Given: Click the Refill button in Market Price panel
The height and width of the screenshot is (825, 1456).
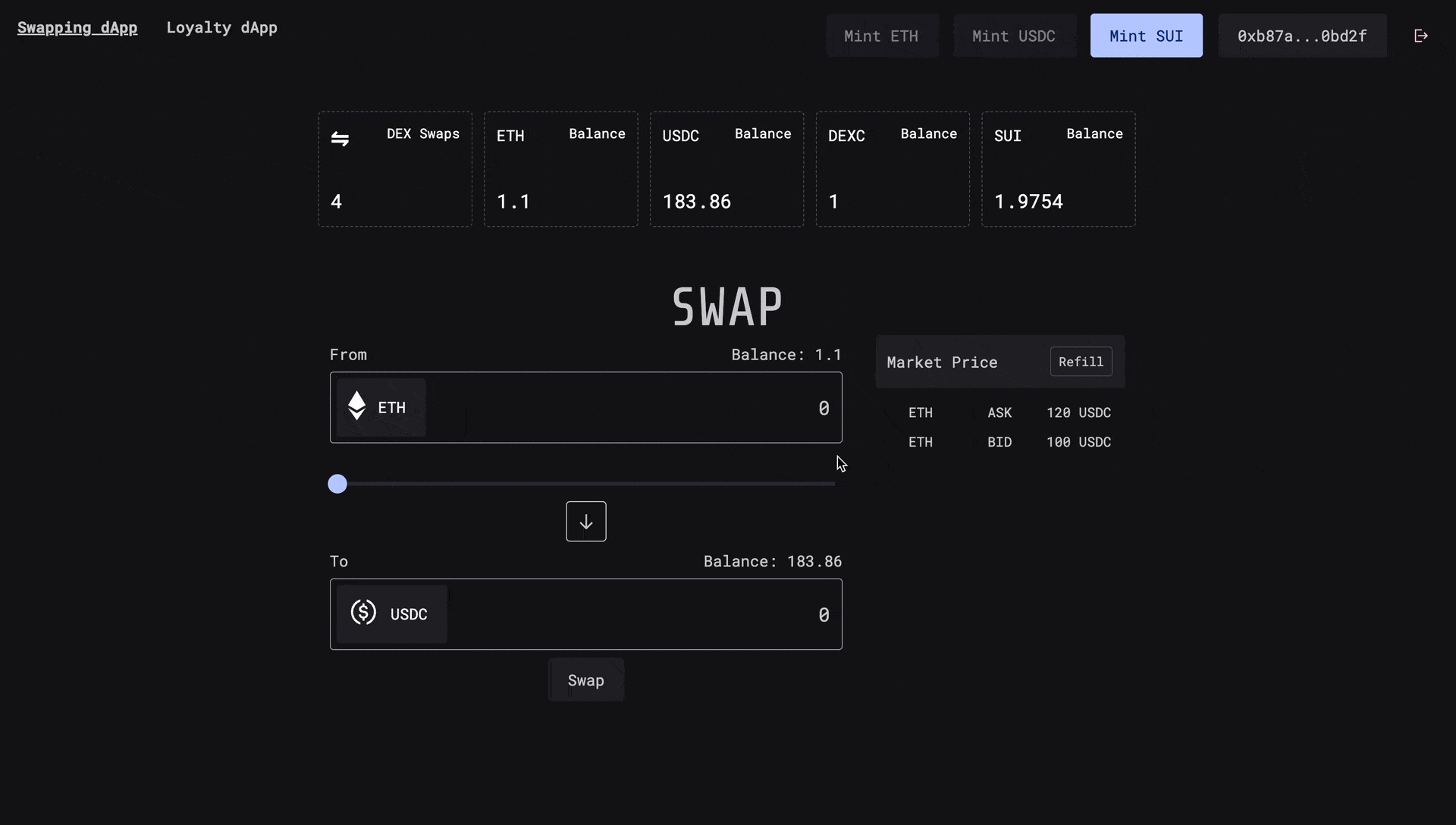Looking at the screenshot, I should (1081, 362).
